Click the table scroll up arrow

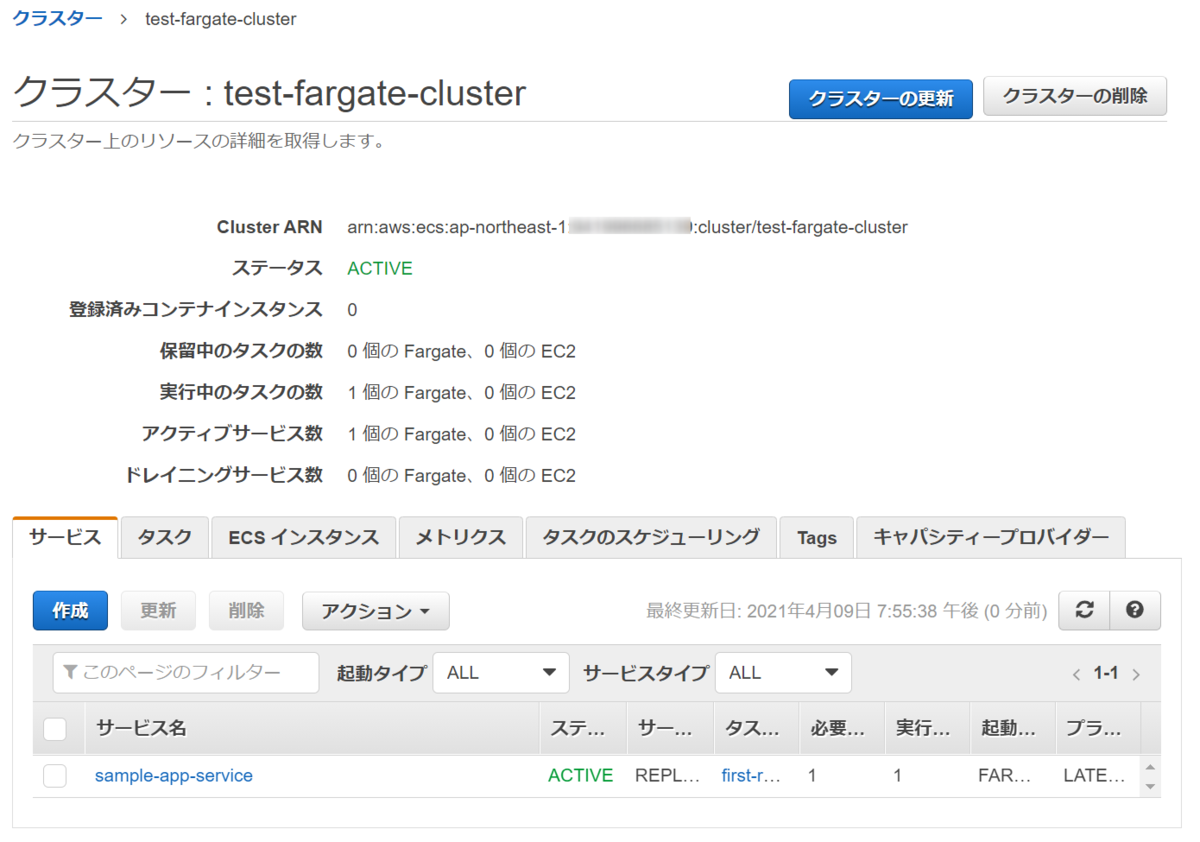[1150, 767]
